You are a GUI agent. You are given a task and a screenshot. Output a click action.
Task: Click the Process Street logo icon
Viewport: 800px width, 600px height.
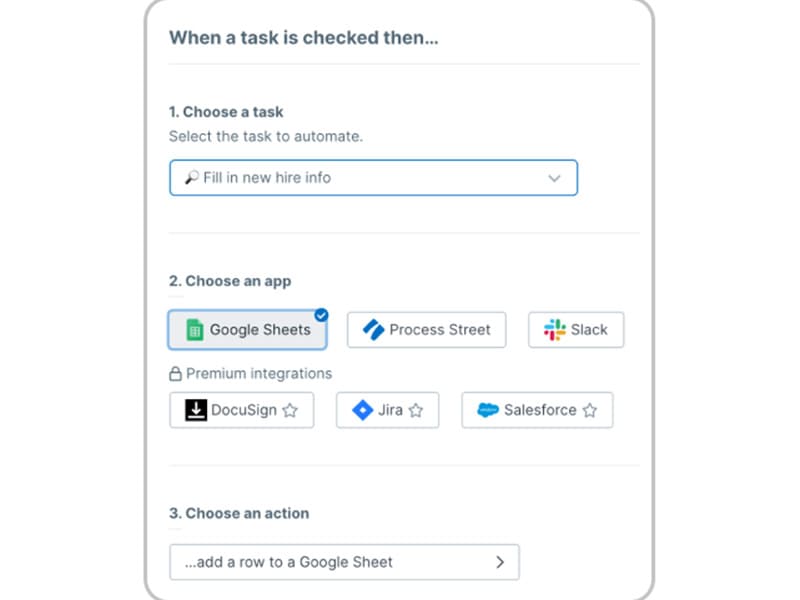[x=372, y=330]
